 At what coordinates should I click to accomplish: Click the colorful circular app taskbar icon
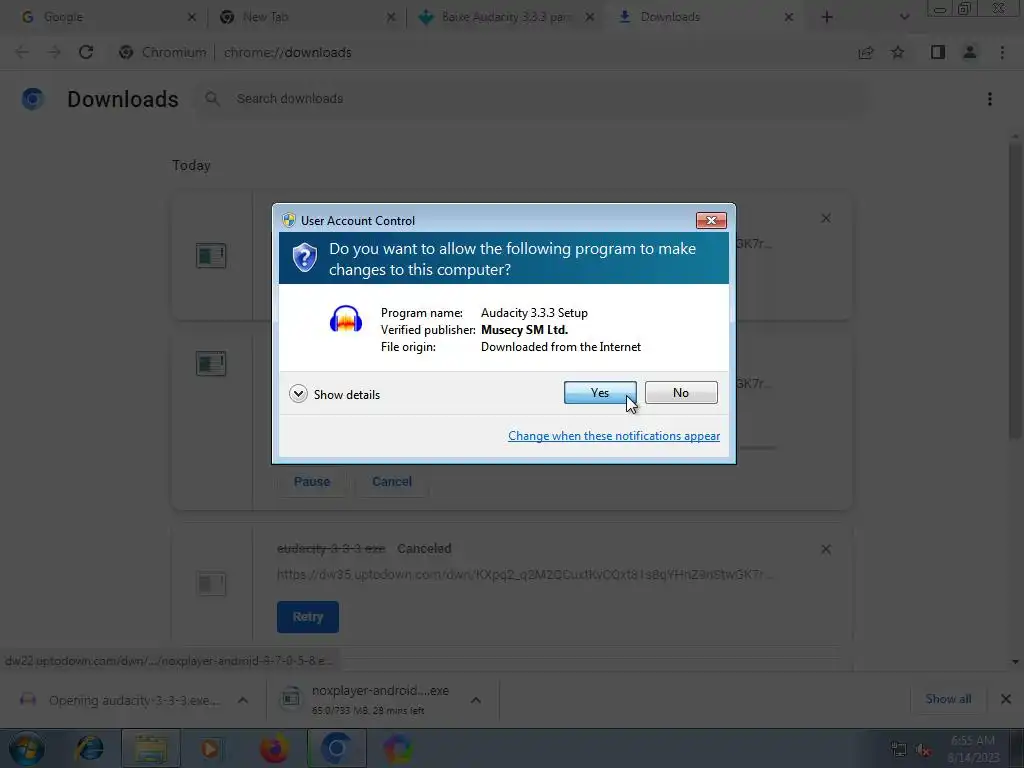[x=398, y=748]
